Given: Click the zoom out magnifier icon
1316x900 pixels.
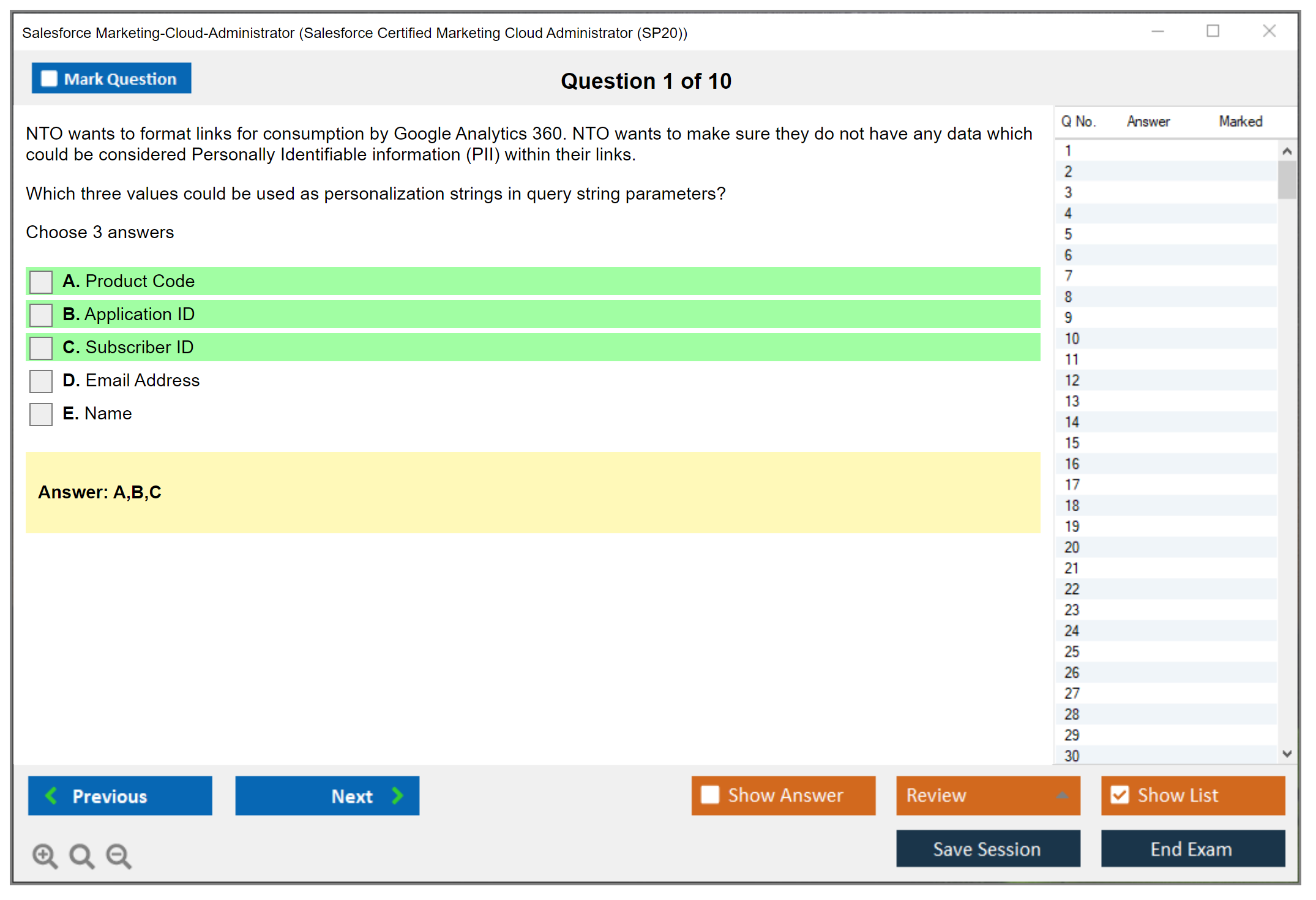Looking at the screenshot, I should click(x=118, y=855).
